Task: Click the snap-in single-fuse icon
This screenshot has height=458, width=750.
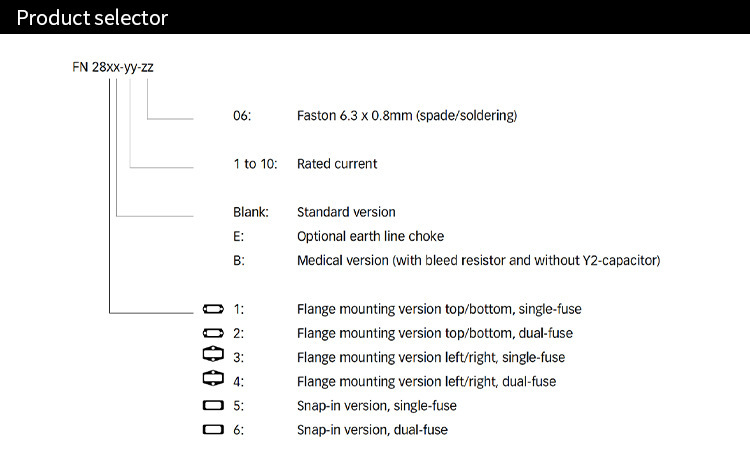Action: (x=213, y=405)
